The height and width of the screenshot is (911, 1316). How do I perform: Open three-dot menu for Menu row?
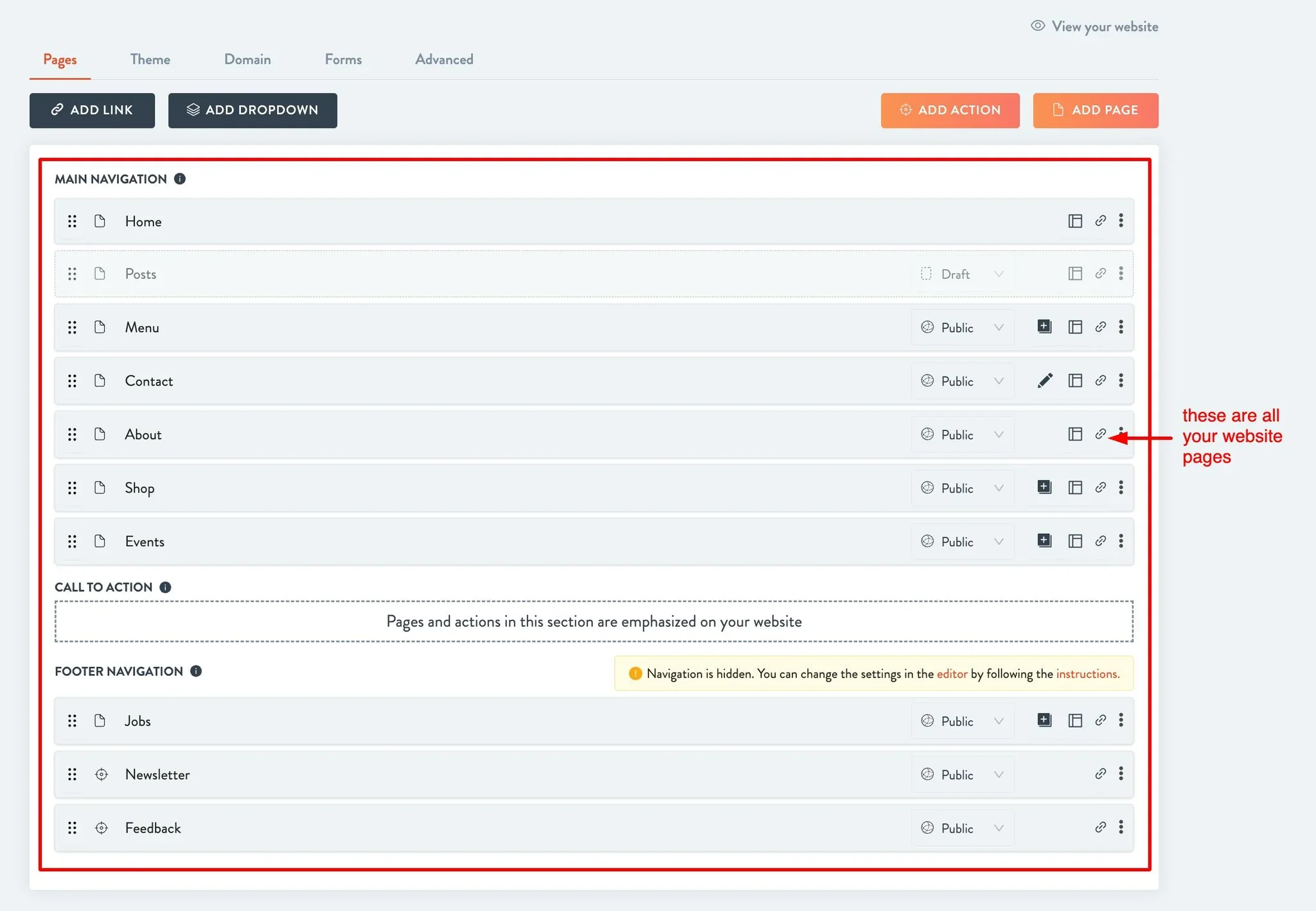click(x=1121, y=326)
